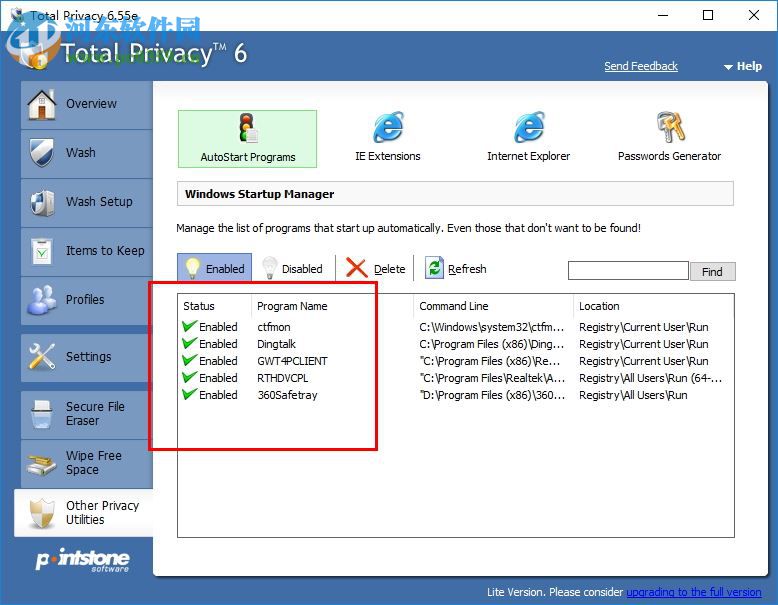The width and height of the screenshot is (778, 605).
Task: Click the "C:\Program Files\Realtek\A... command line
Action: [x=492, y=378]
